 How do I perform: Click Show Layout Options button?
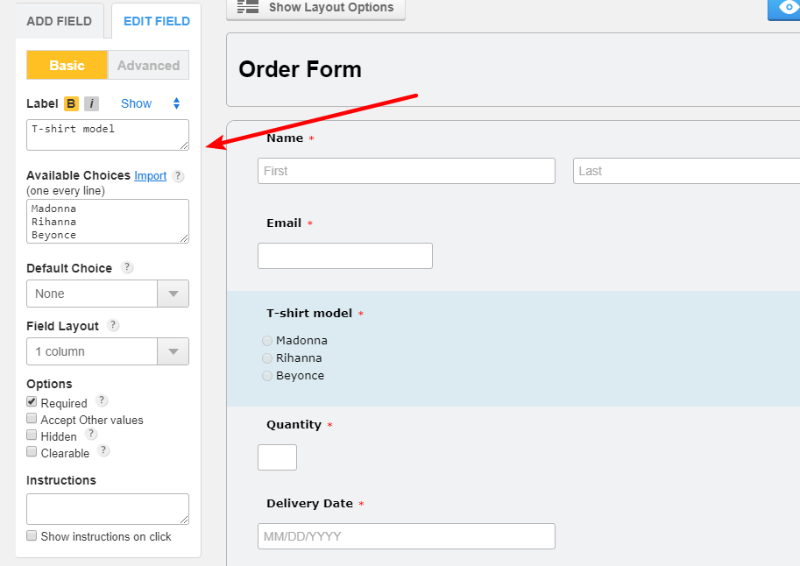pyautogui.click(x=316, y=8)
